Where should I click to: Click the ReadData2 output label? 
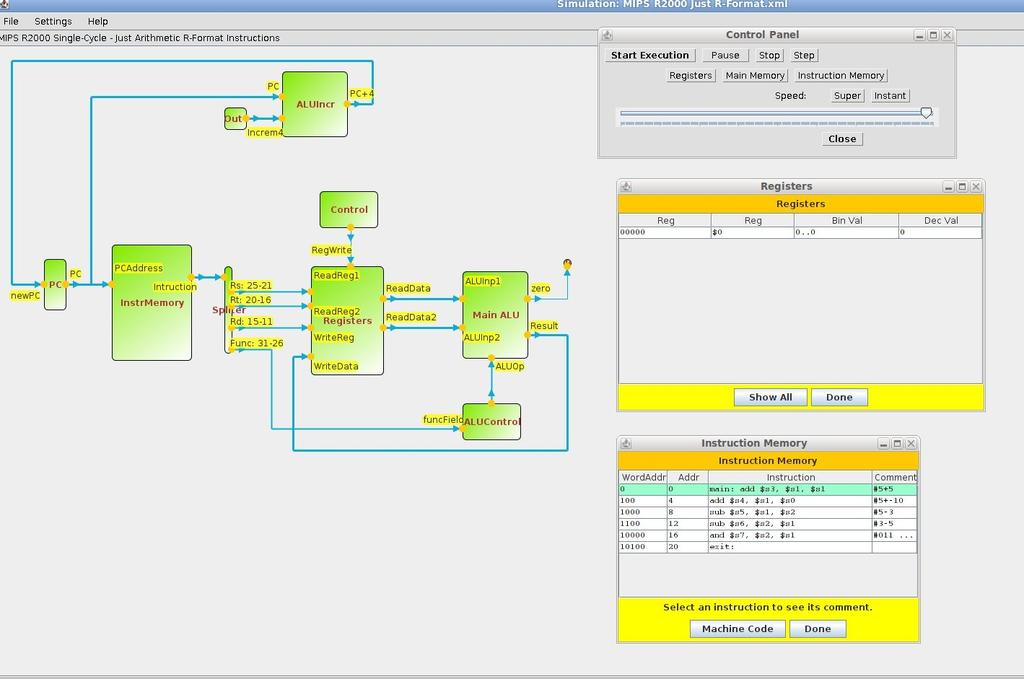pos(411,317)
